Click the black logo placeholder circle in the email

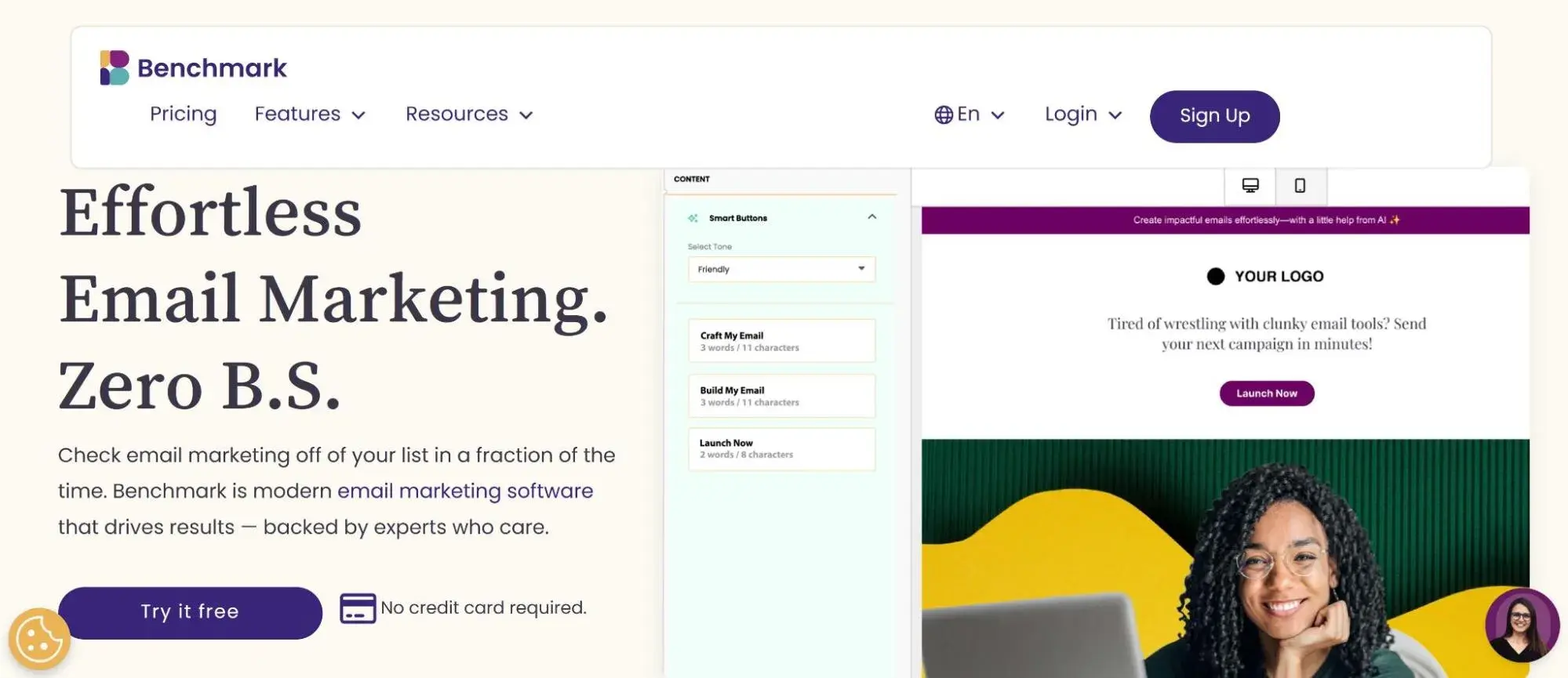tap(1216, 276)
